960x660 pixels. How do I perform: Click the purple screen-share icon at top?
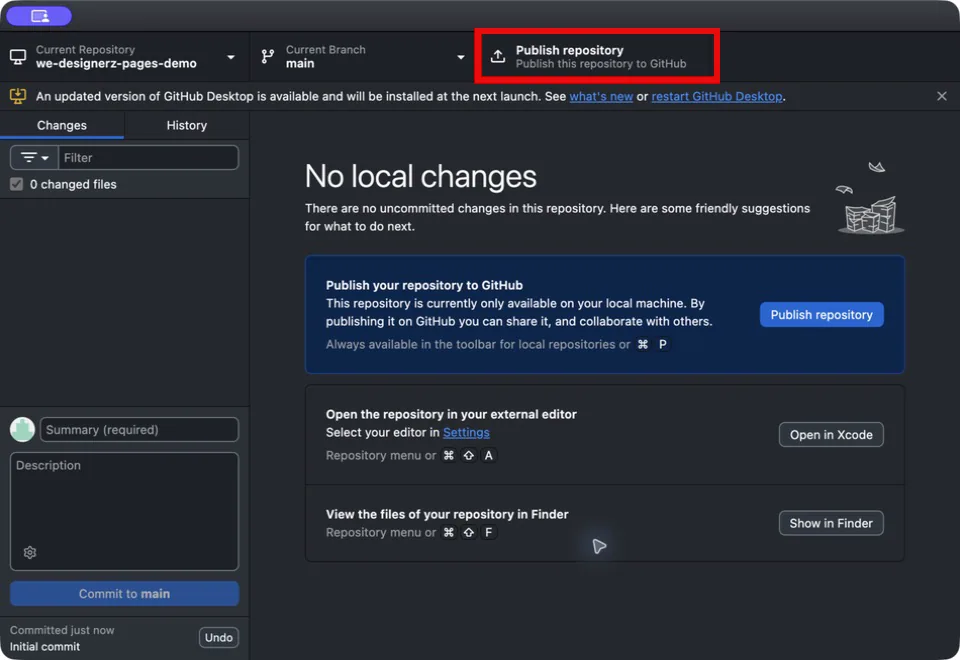pyautogui.click(x=39, y=16)
